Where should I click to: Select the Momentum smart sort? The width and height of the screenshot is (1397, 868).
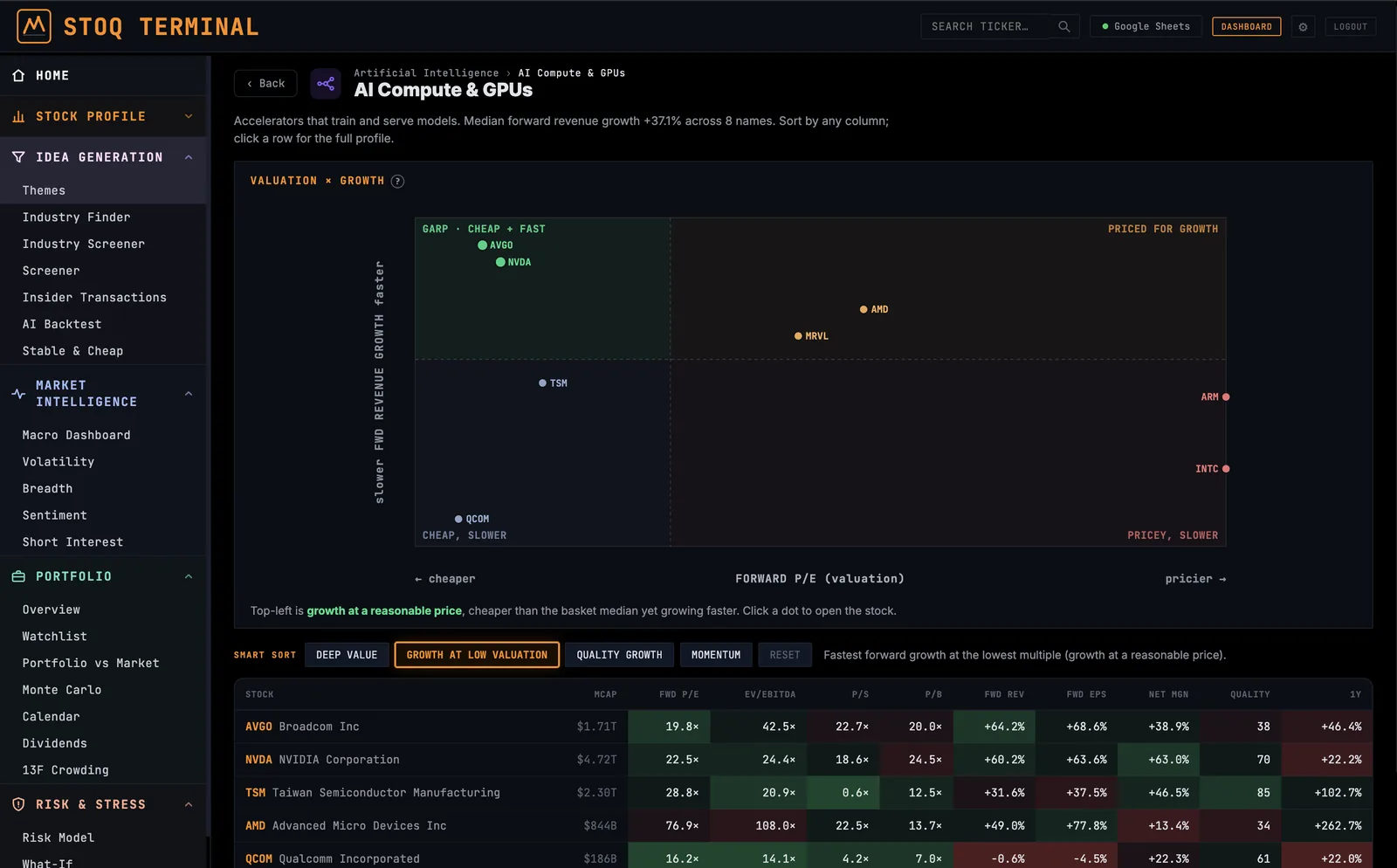tap(716, 655)
